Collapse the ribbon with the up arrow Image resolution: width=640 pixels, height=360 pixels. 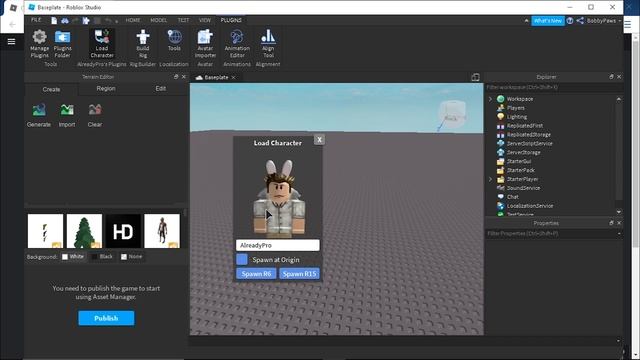tap(526, 20)
